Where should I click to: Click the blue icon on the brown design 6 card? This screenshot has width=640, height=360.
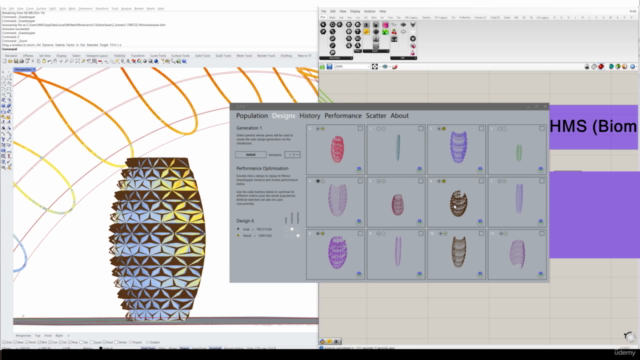[x=480, y=221]
